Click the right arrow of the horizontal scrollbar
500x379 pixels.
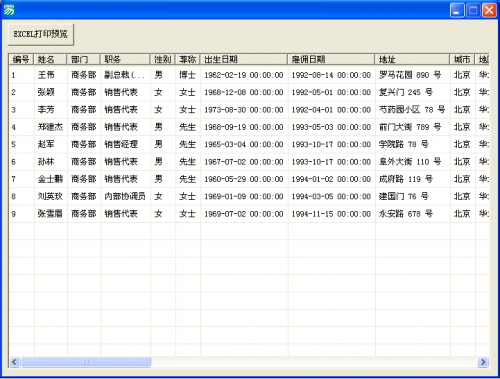[483, 362]
